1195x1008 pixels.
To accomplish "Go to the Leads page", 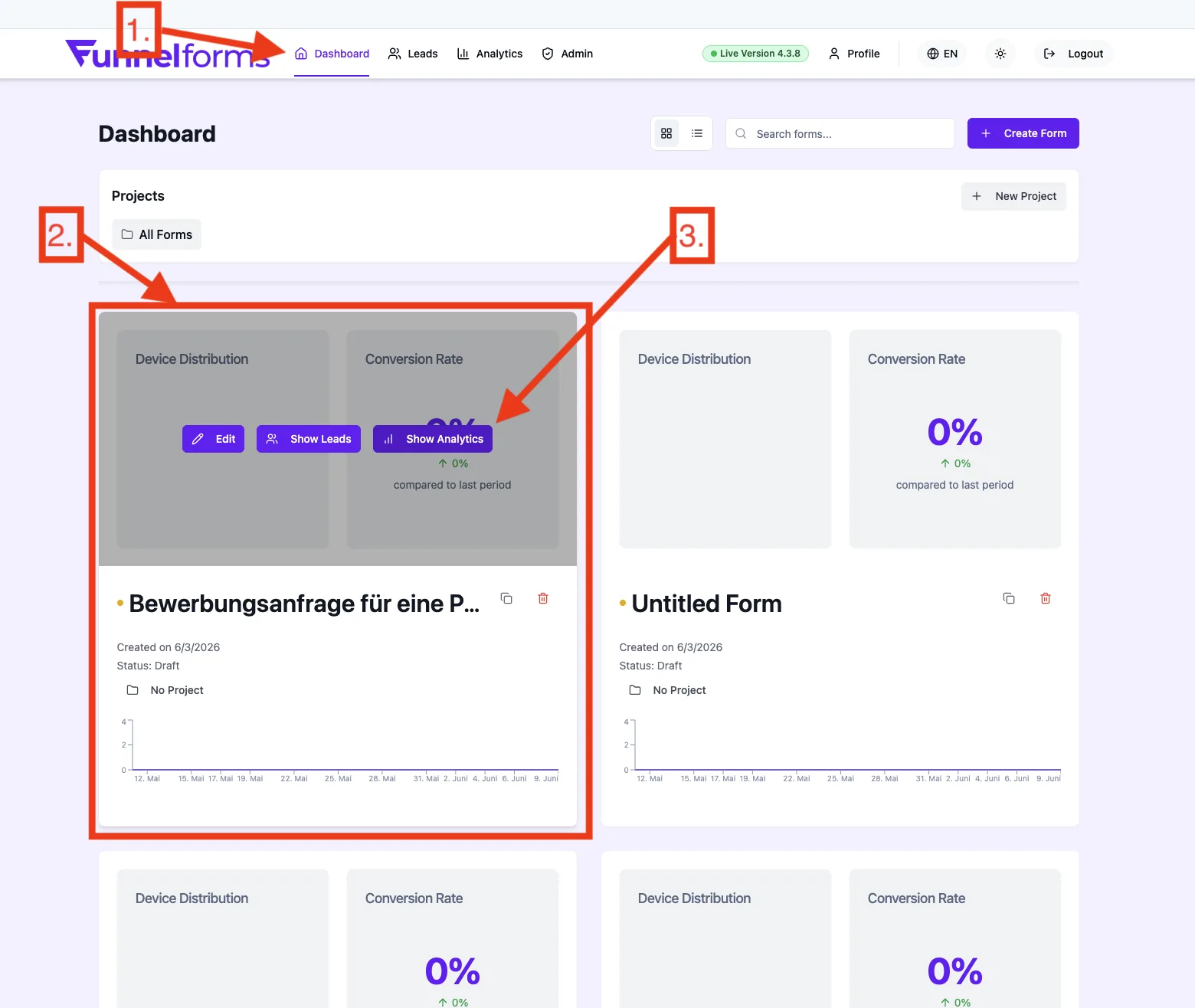I will click(413, 54).
